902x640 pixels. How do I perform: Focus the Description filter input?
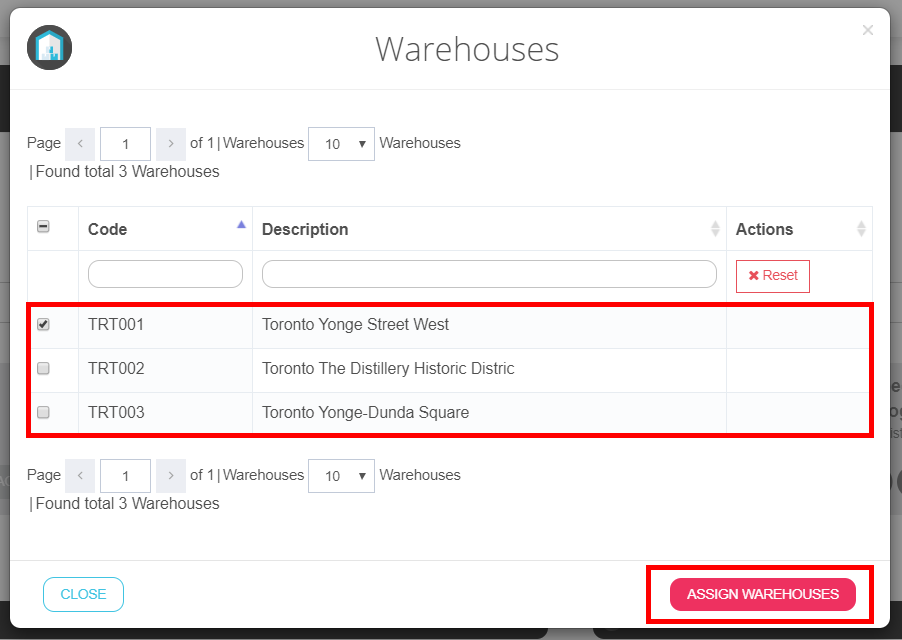[x=489, y=274]
